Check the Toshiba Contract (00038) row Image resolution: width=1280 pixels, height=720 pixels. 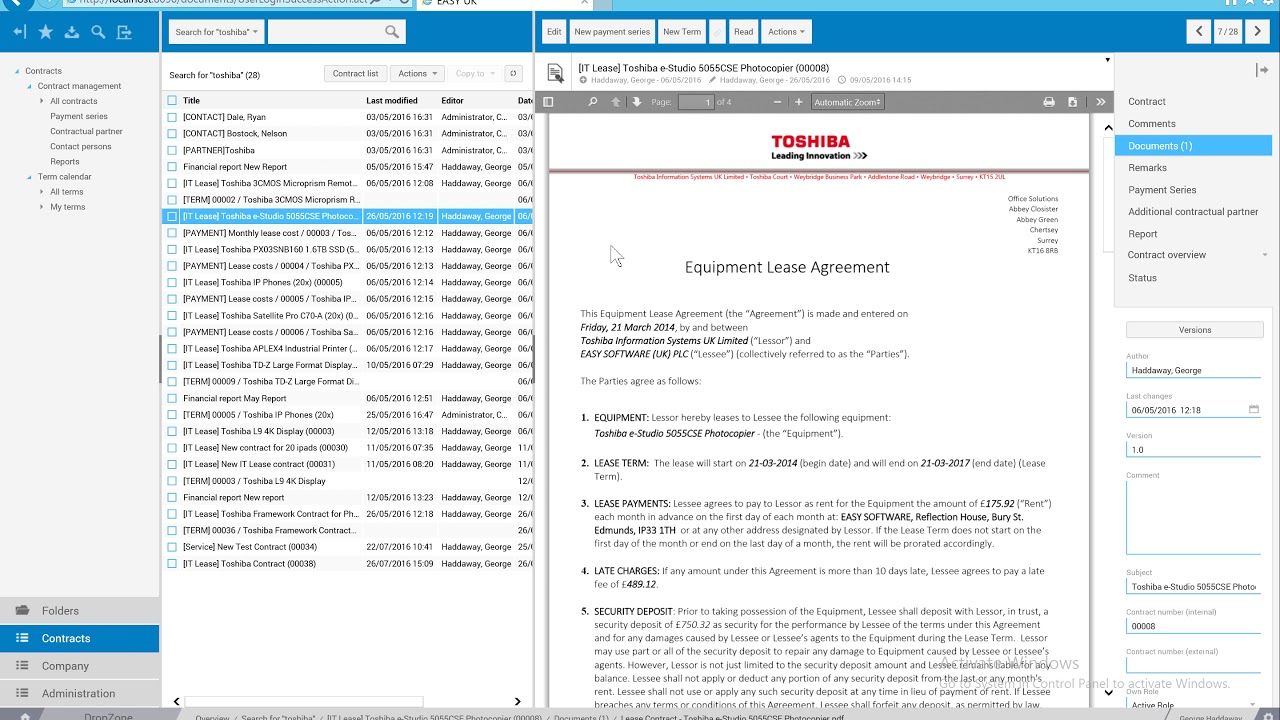[x=172, y=563]
